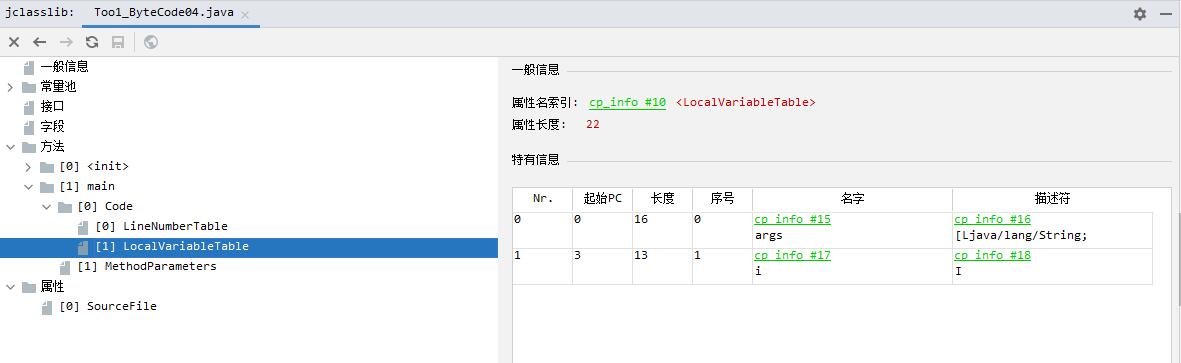Image resolution: width=1181 pixels, height=363 pixels.
Task: Select [1] MethodParameters tree item
Action: pos(147,266)
